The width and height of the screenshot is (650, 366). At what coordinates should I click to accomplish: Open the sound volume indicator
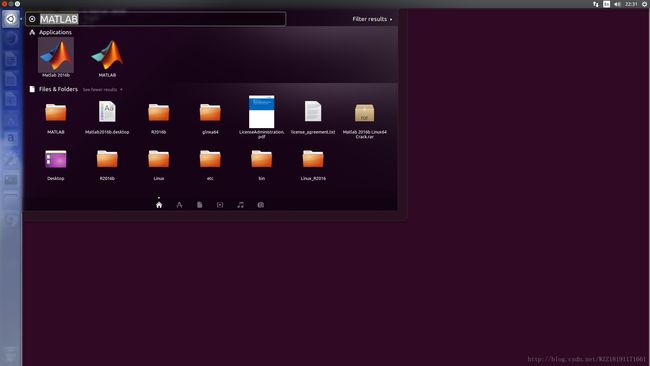(x=617, y=4)
